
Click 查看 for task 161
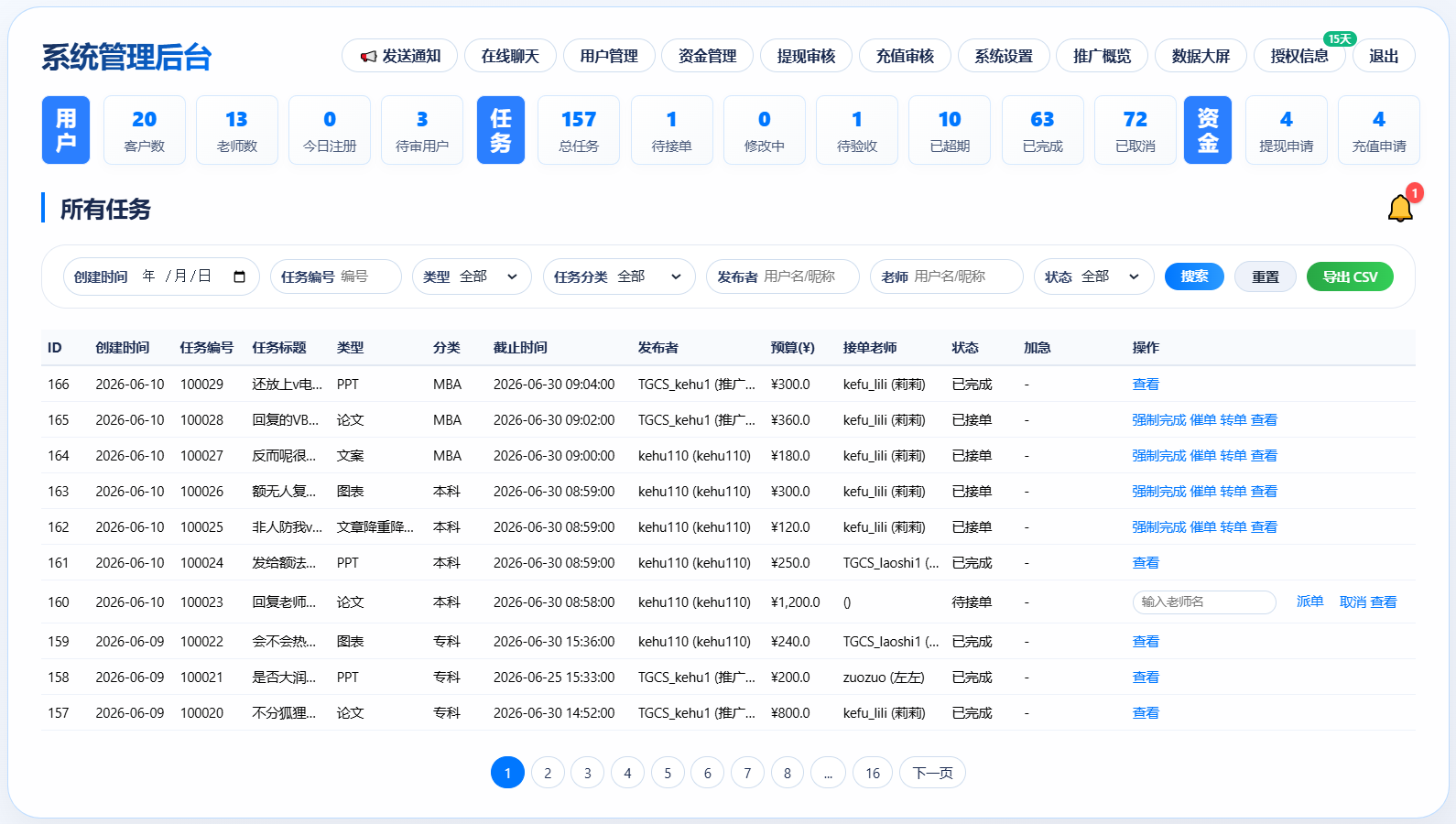coord(1146,562)
